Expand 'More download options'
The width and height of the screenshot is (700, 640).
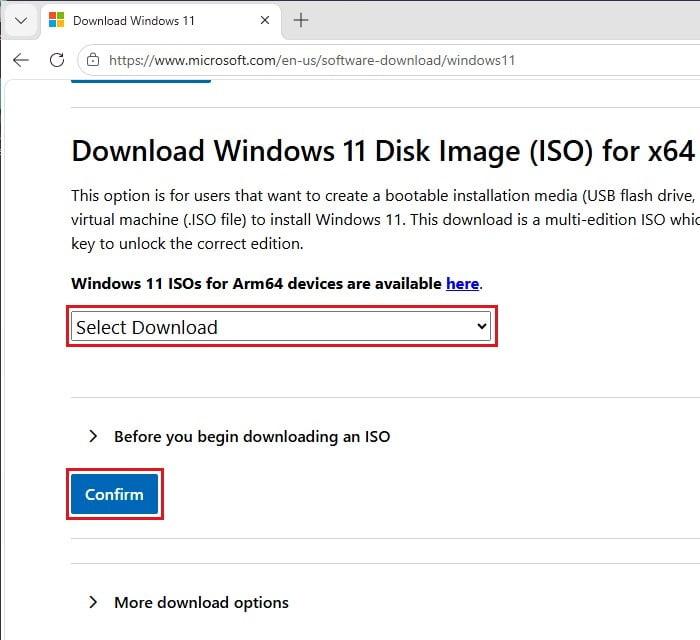189,603
